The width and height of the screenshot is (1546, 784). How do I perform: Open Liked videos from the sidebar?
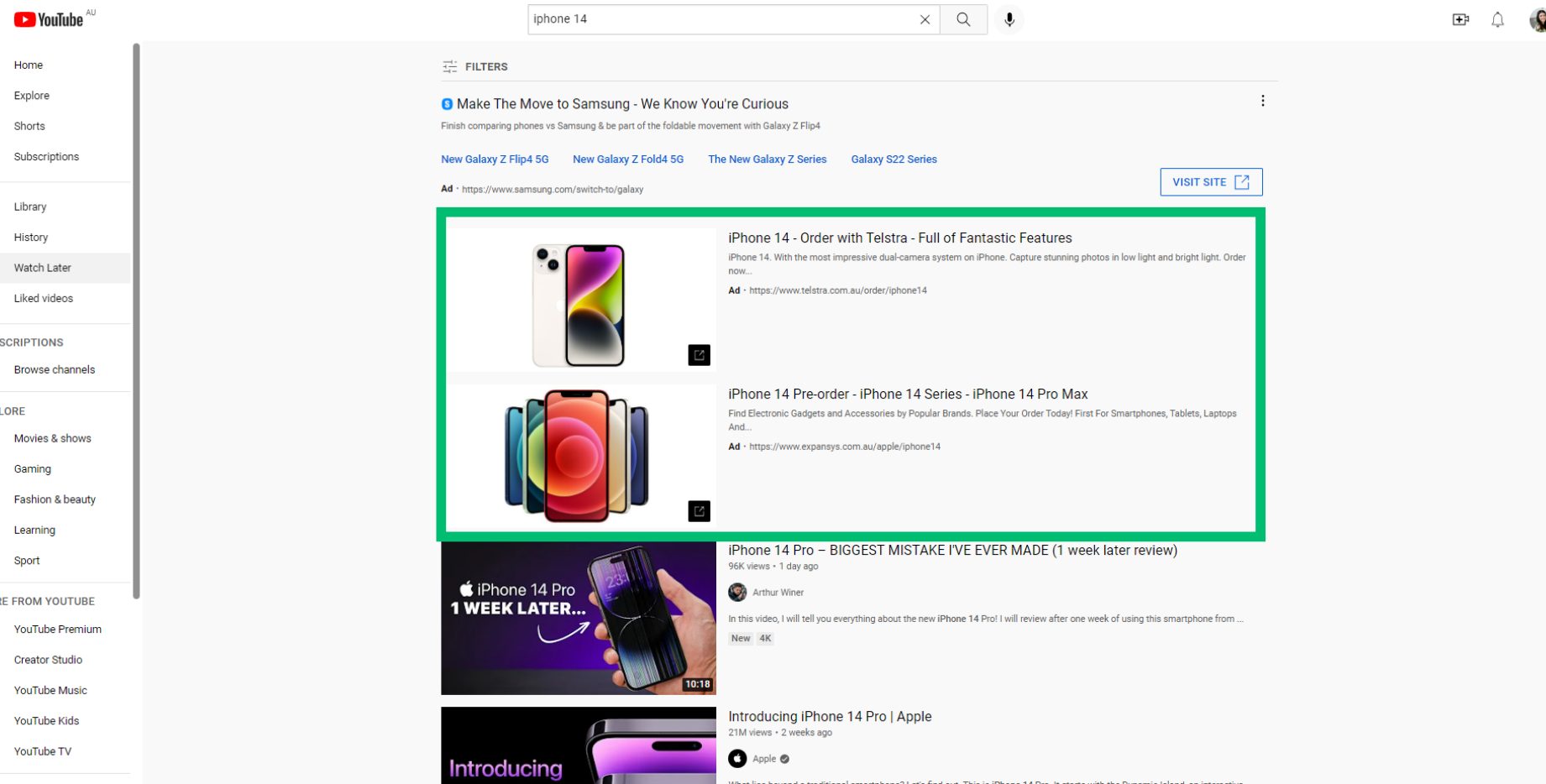pyautogui.click(x=43, y=298)
